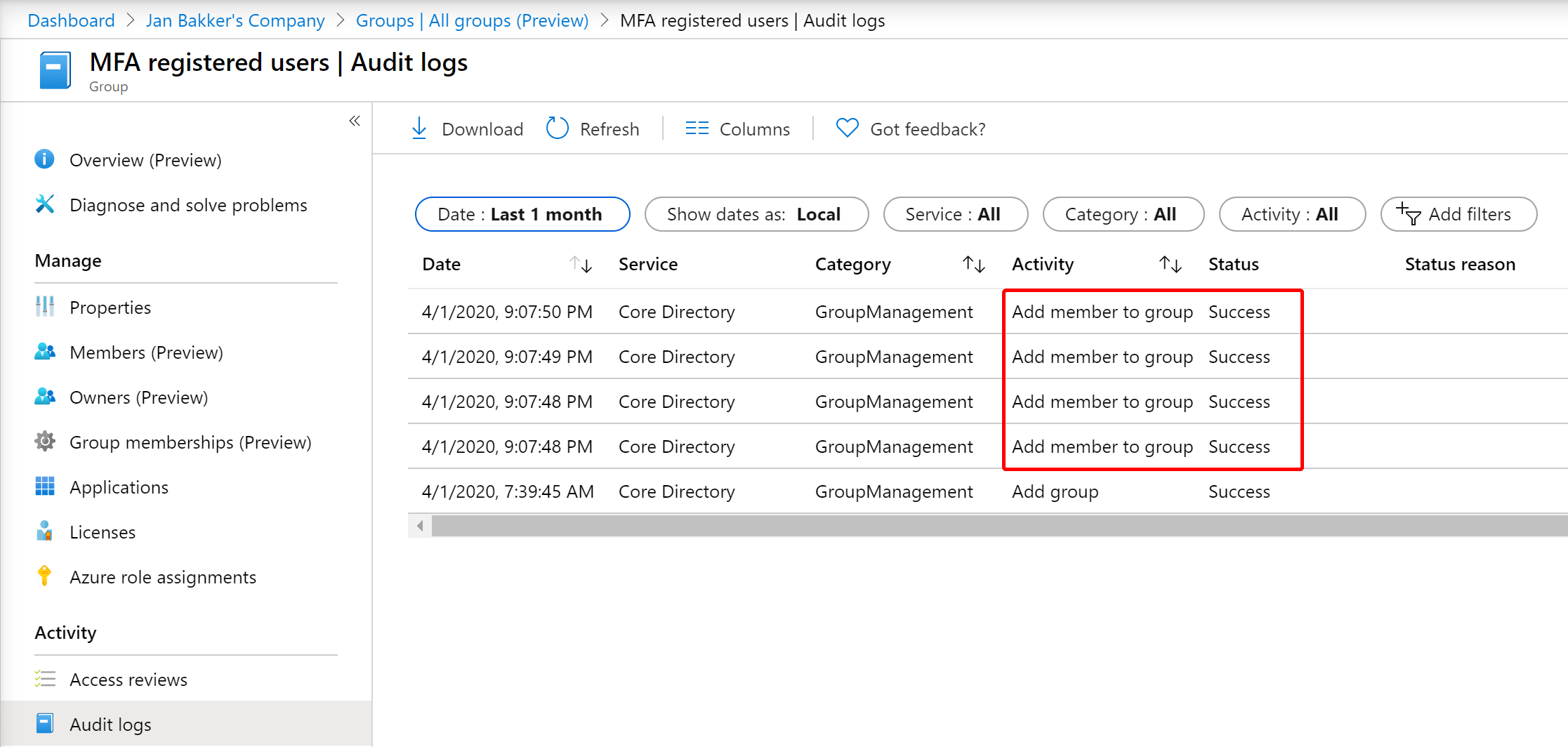Click the Overview info icon
Screen dimensions: 1568x747
pyautogui.click(x=44, y=159)
